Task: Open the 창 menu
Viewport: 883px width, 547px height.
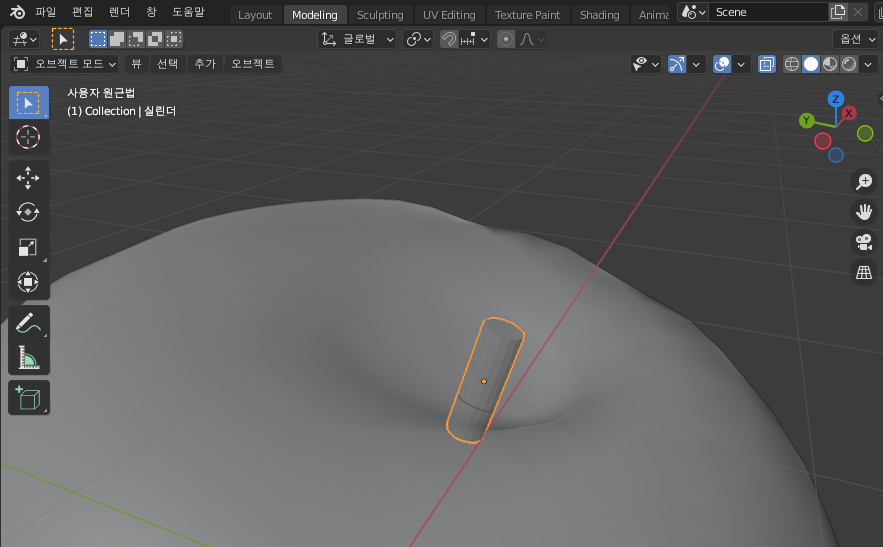Action: coord(151,12)
